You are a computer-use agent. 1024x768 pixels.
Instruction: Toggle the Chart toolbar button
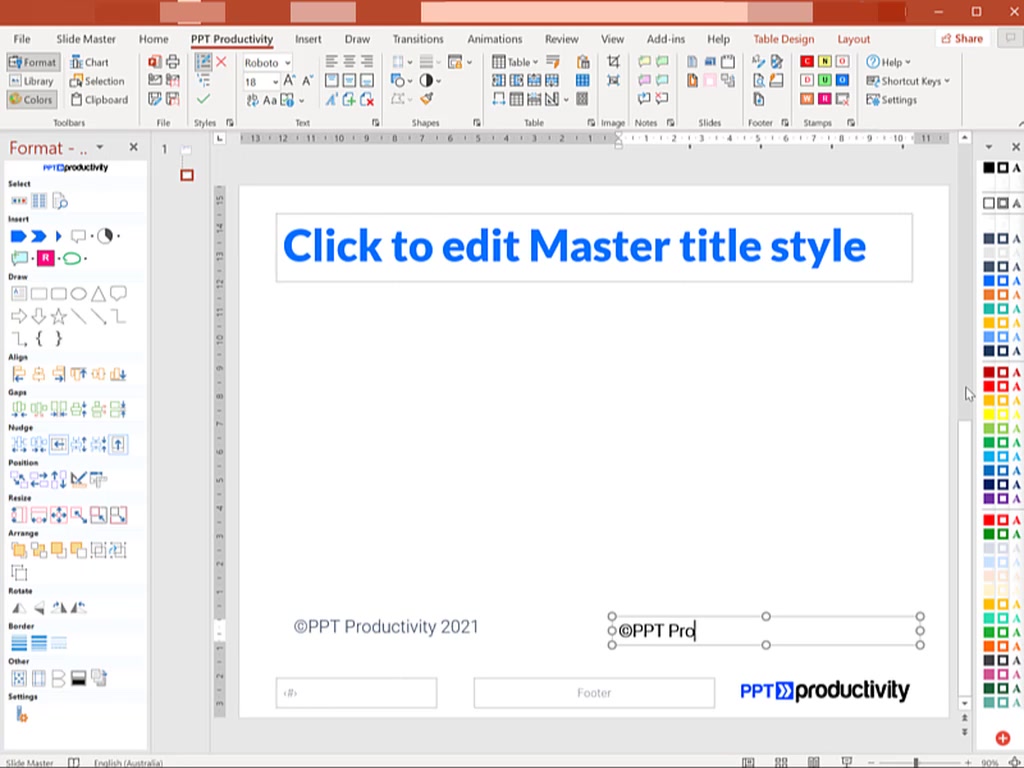(89, 63)
